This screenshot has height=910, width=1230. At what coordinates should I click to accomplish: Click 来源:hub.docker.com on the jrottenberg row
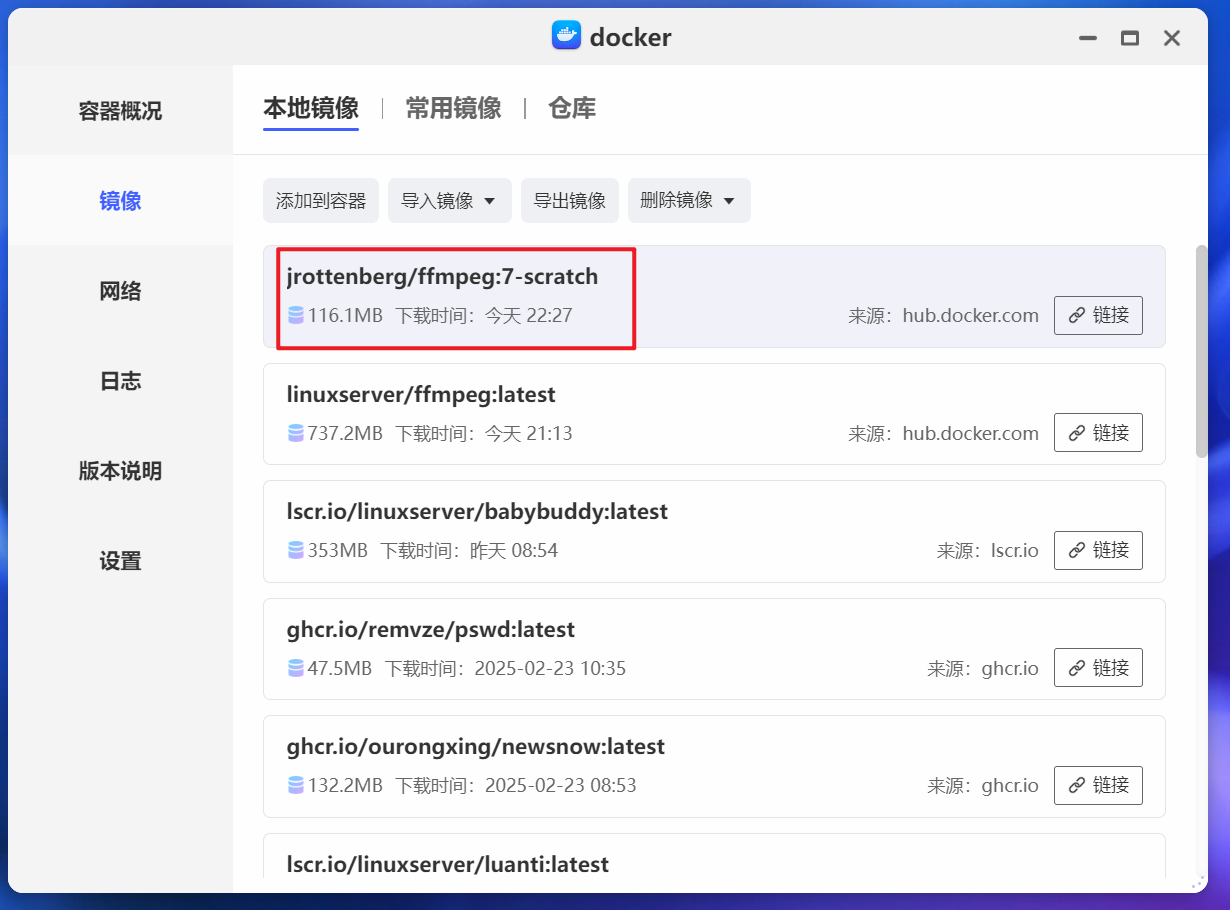tap(944, 316)
